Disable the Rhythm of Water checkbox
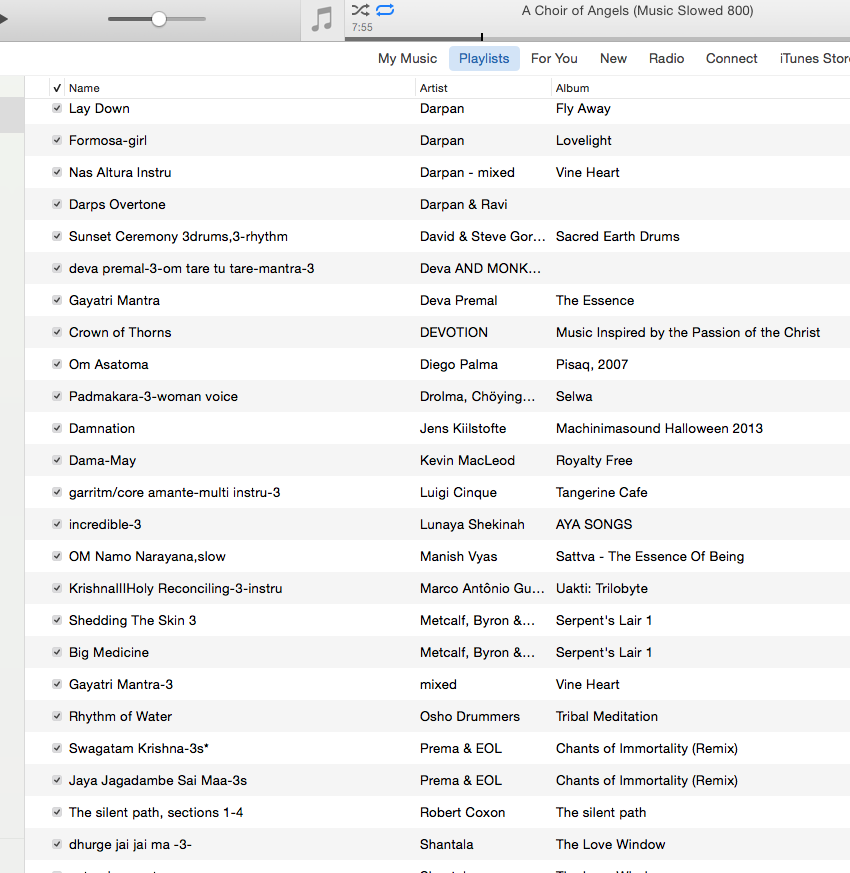 click(x=57, y=717)
